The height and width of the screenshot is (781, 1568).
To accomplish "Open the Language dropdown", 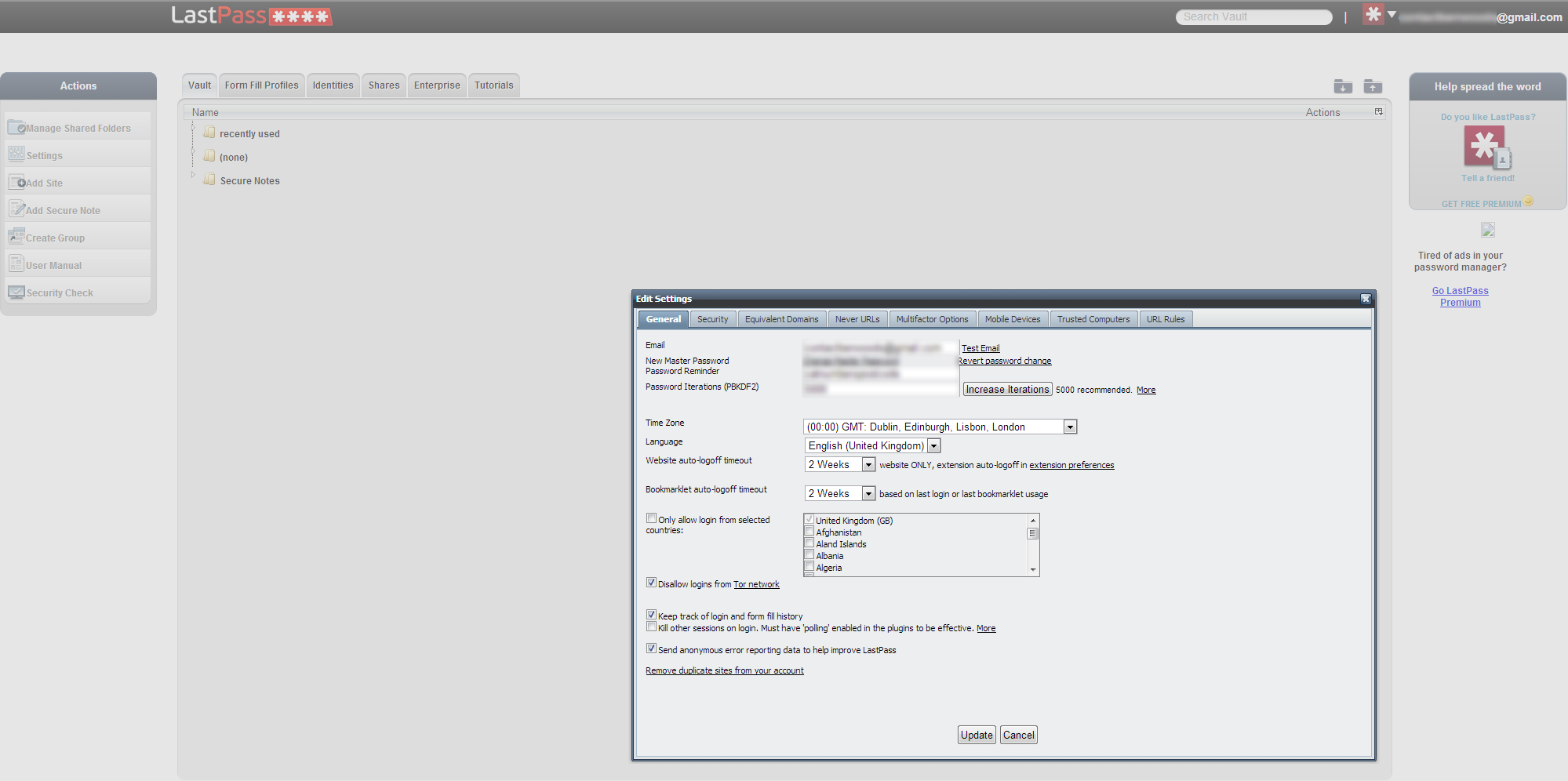I will pos(872,445).
